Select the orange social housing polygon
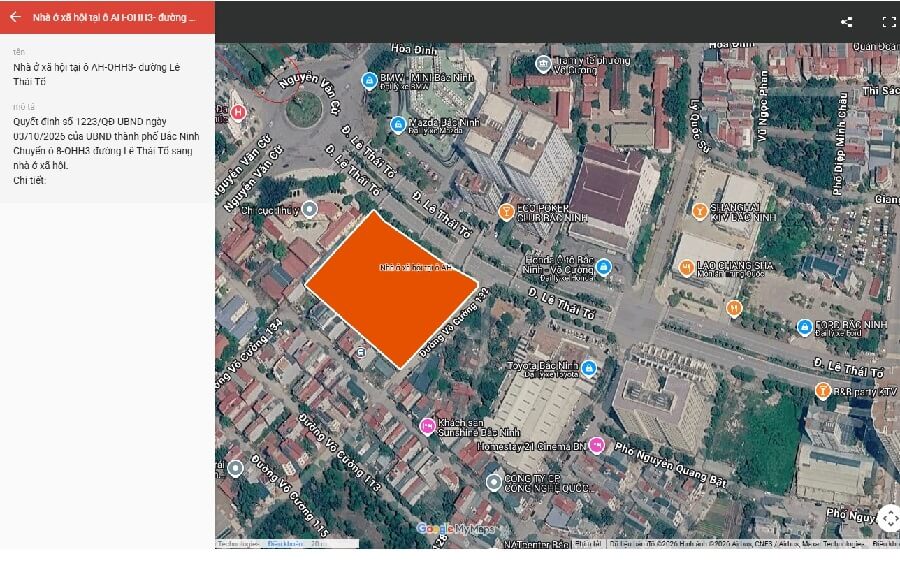The image size is (900, 563). (x=391, y=289)
